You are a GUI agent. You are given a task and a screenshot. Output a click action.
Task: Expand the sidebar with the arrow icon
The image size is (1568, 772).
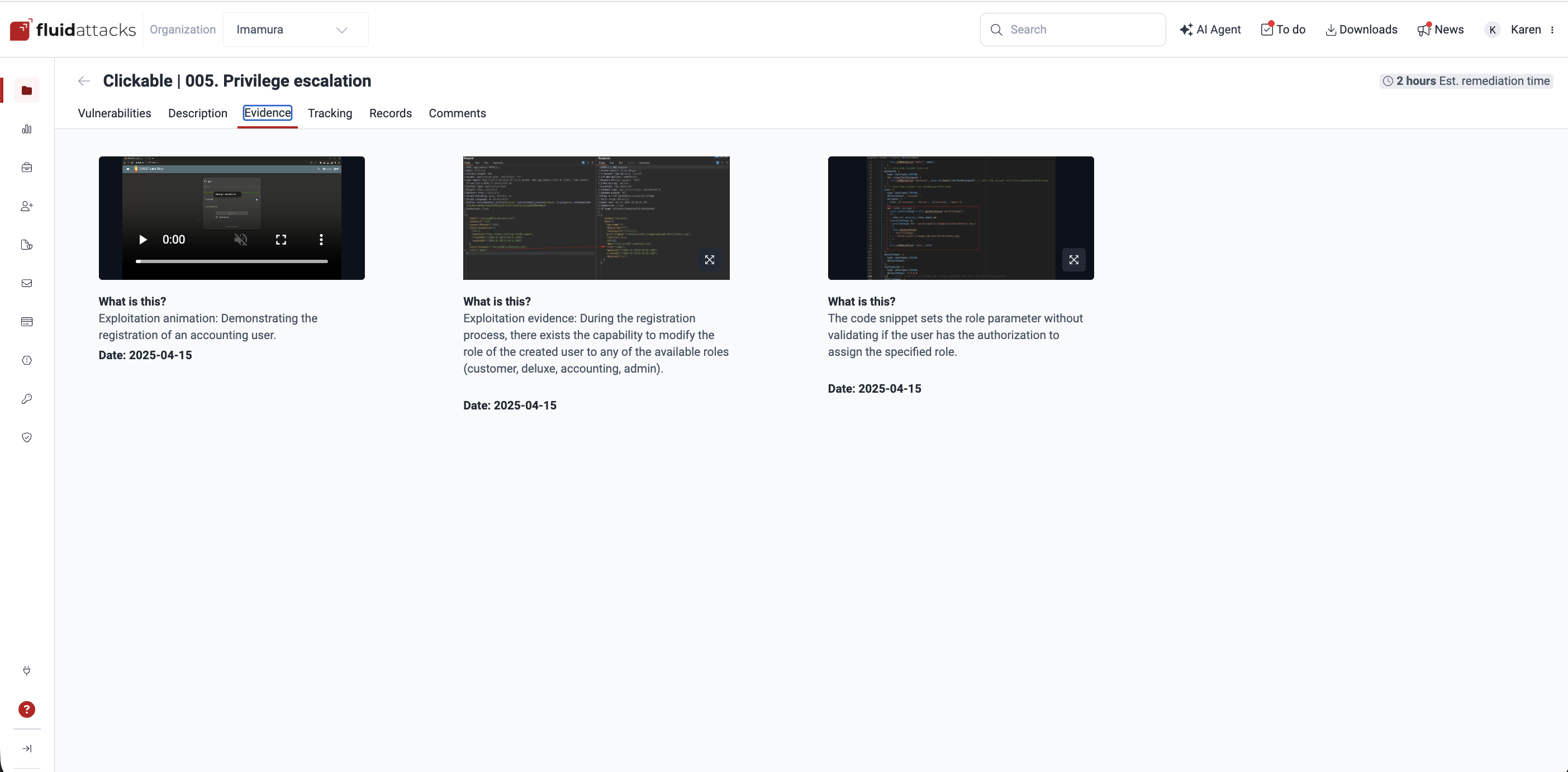[27, 749]
